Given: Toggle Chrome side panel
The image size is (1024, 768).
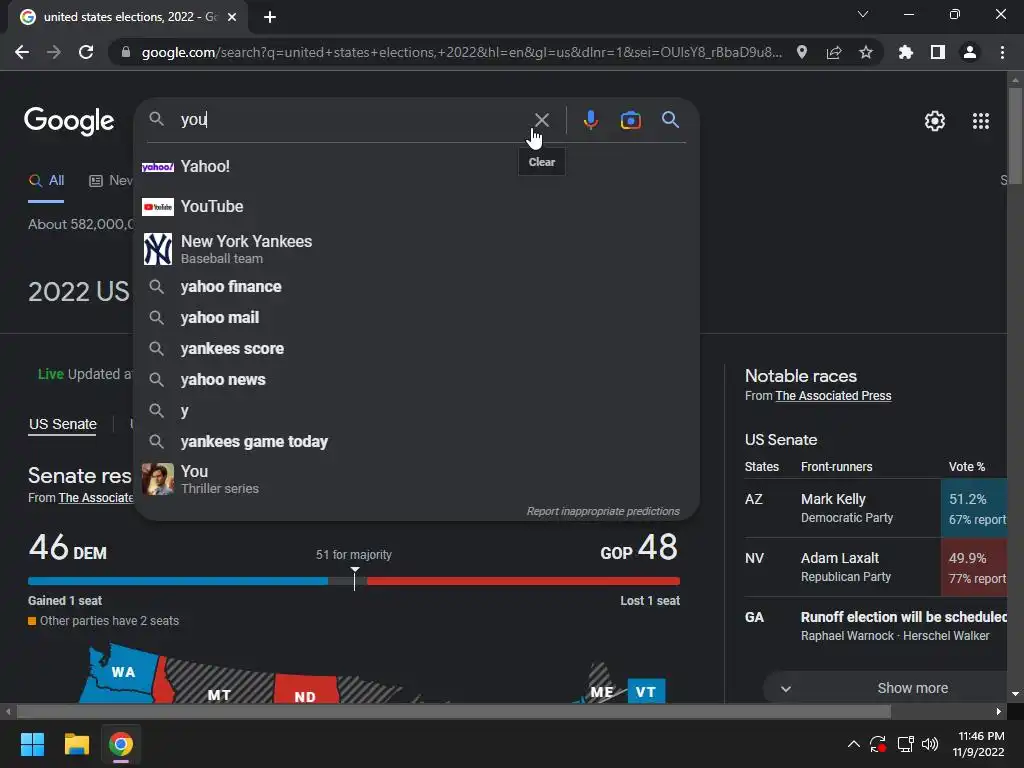Looking at the screenshot, I should click(938, 52).
